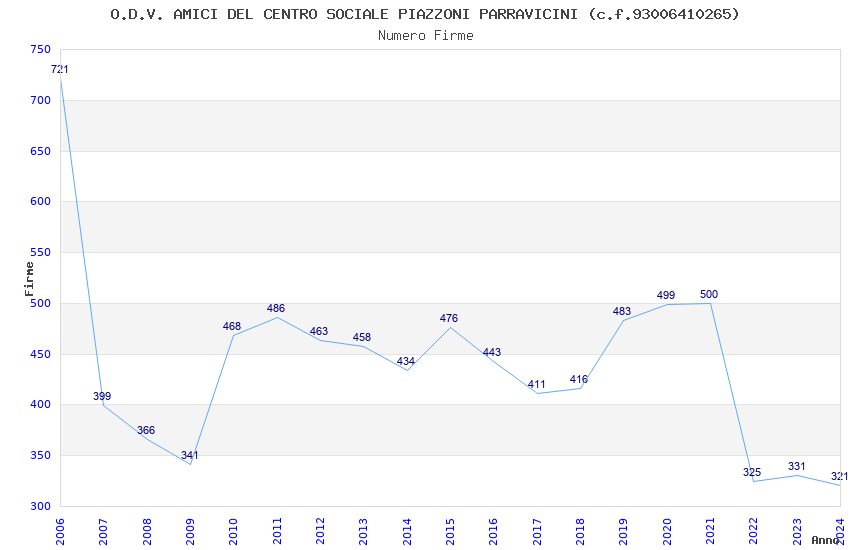Click the y-axis value 350
The image size is (850, 550).
coord(41,455)
